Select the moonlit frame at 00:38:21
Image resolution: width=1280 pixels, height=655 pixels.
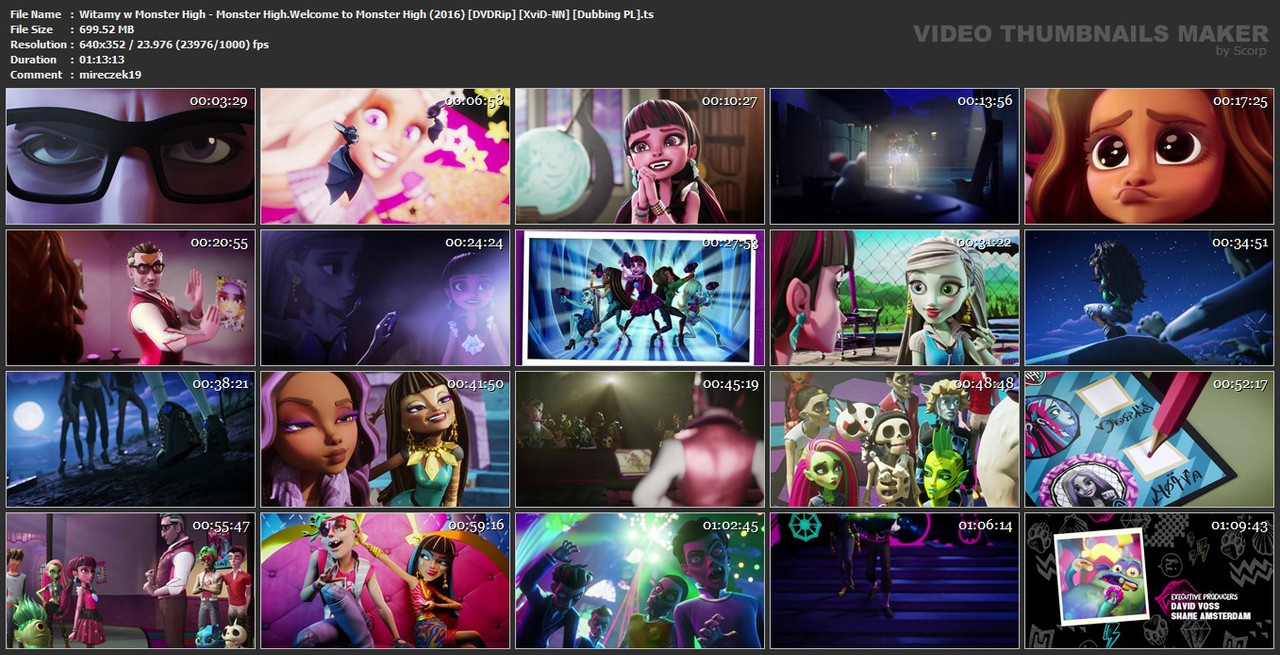[x=130, y=440]
